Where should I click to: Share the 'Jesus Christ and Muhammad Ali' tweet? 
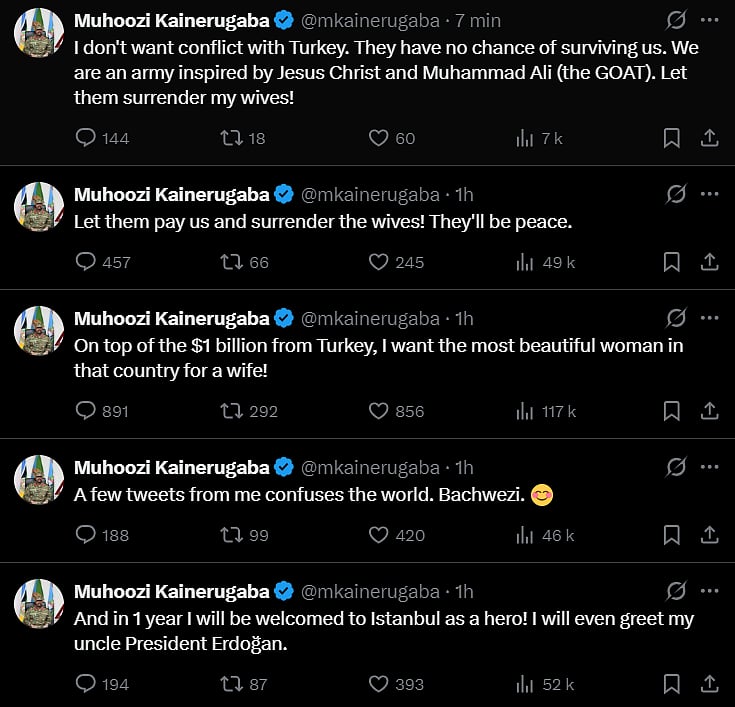click(x=709, y=138)
